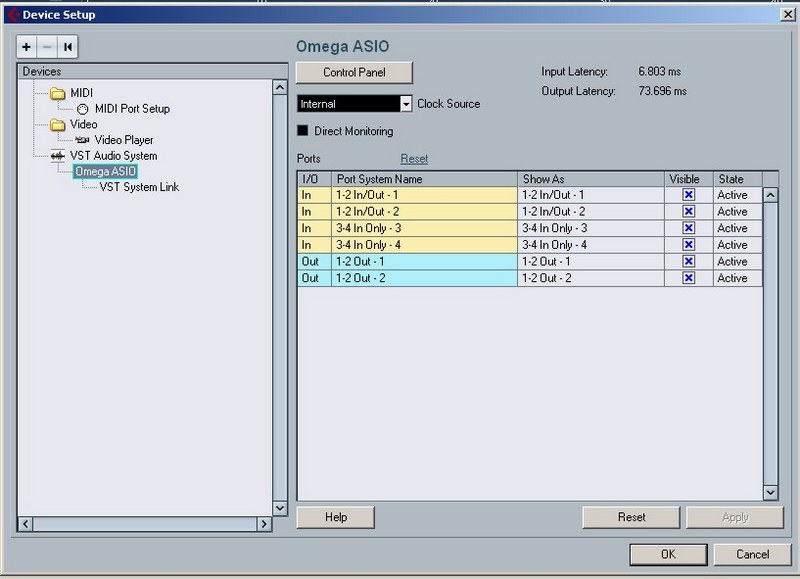
Task: Open the Clock Source dropdown
Action: tap(406, 104)
